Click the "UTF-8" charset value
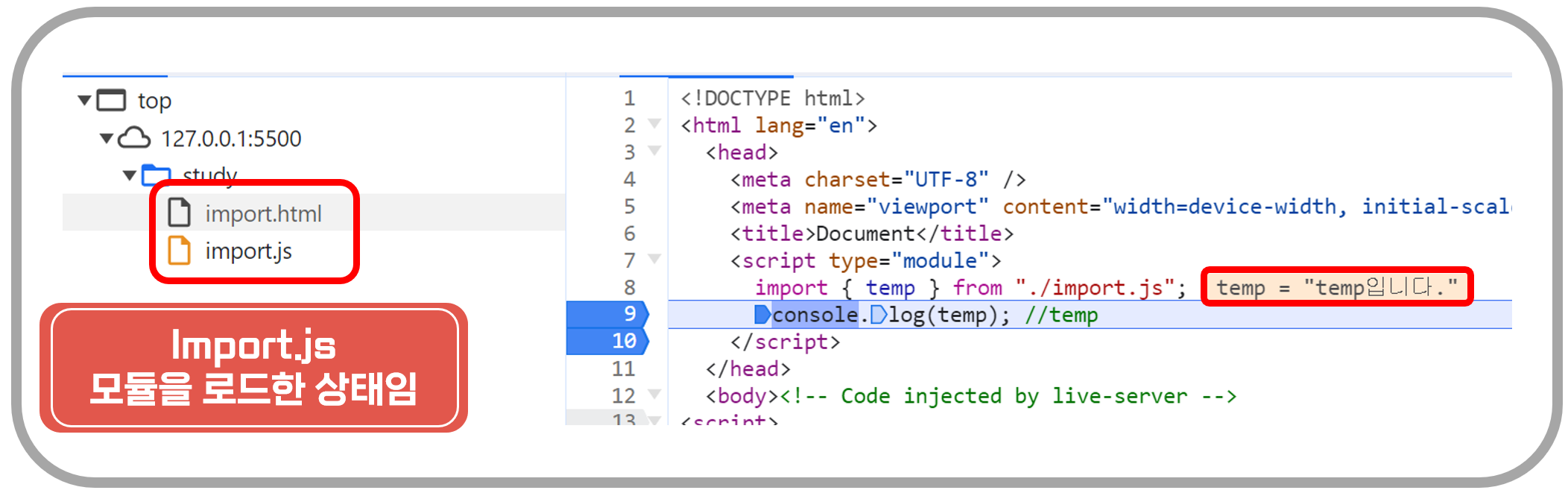 [946, 180]
